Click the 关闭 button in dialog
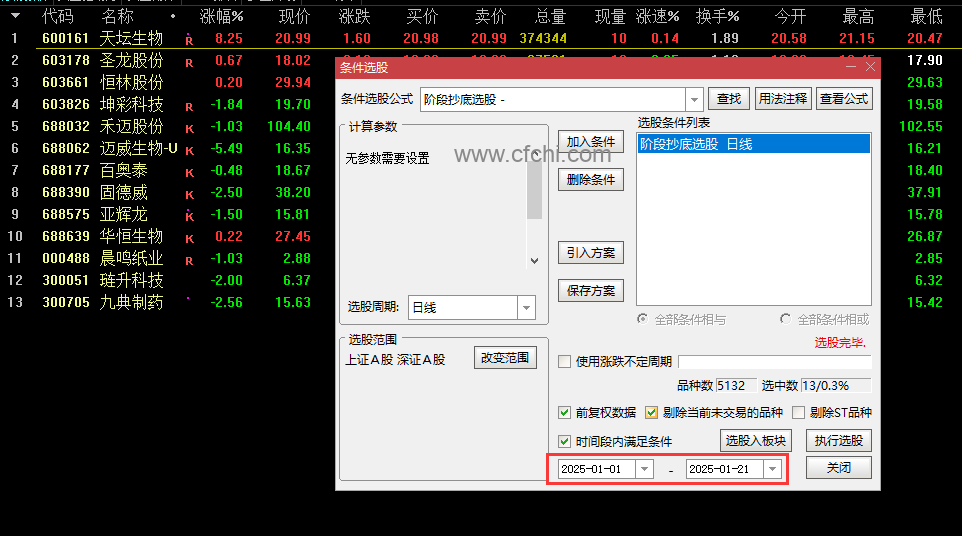 point(839,468)
